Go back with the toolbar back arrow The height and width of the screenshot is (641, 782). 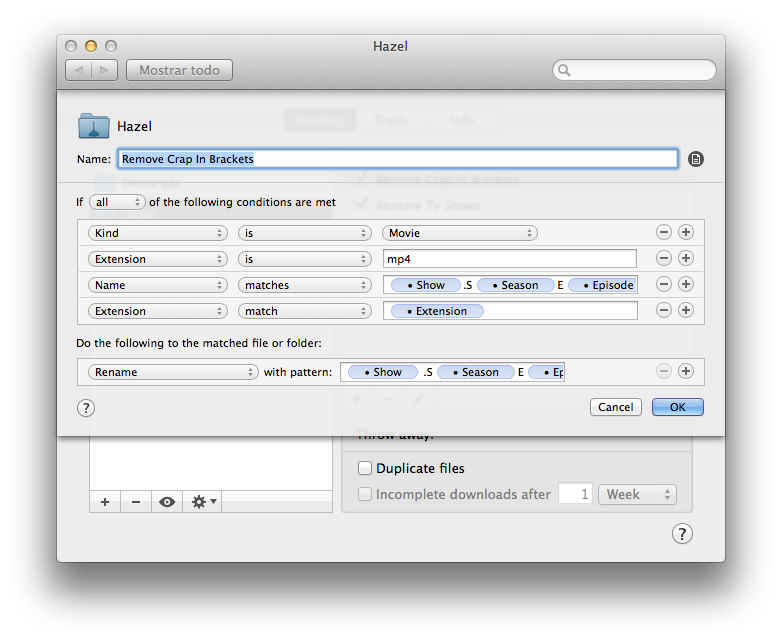click(79, 70)
